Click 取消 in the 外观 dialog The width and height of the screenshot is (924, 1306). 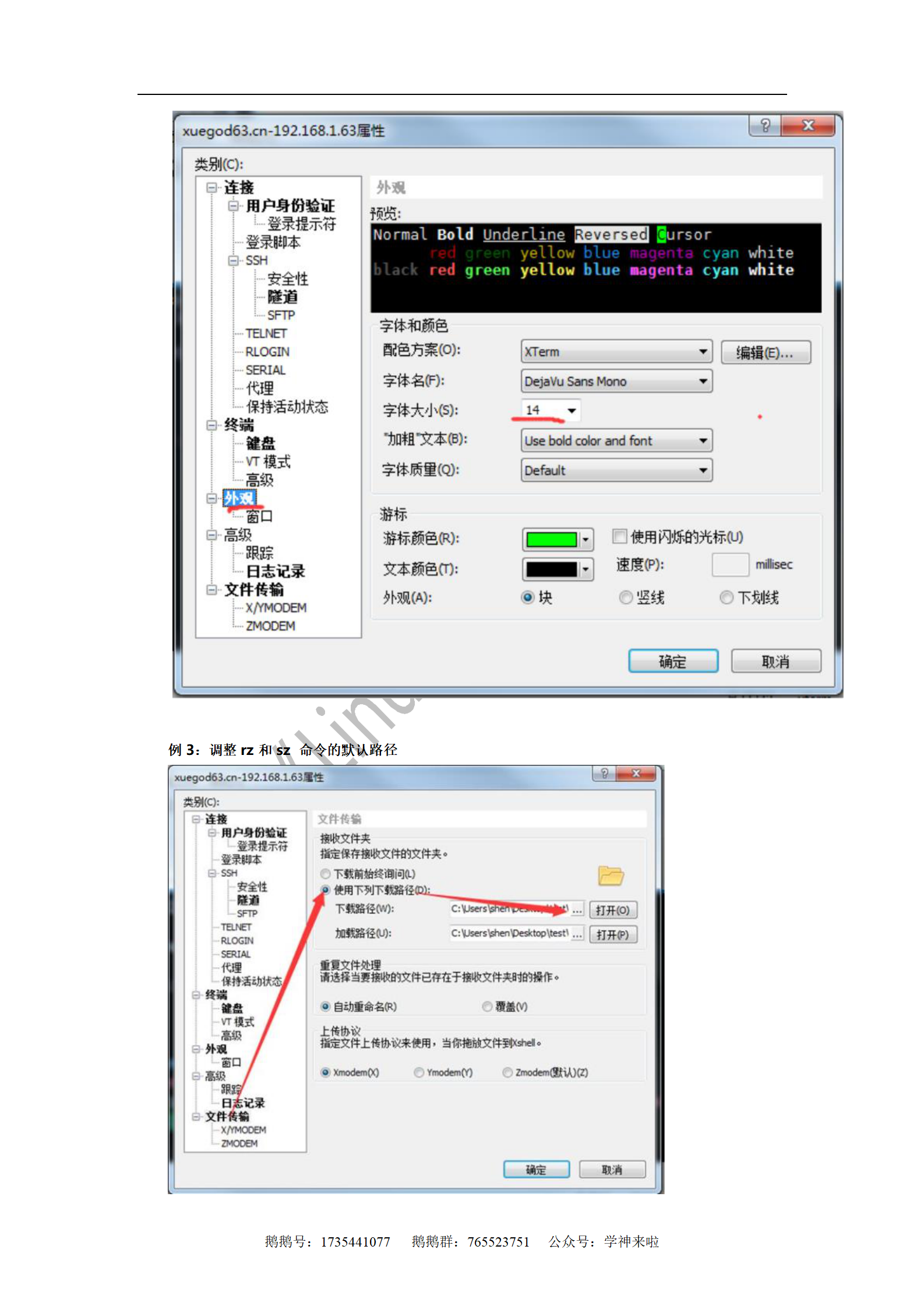pyautogui.click(x=776, y=661)
